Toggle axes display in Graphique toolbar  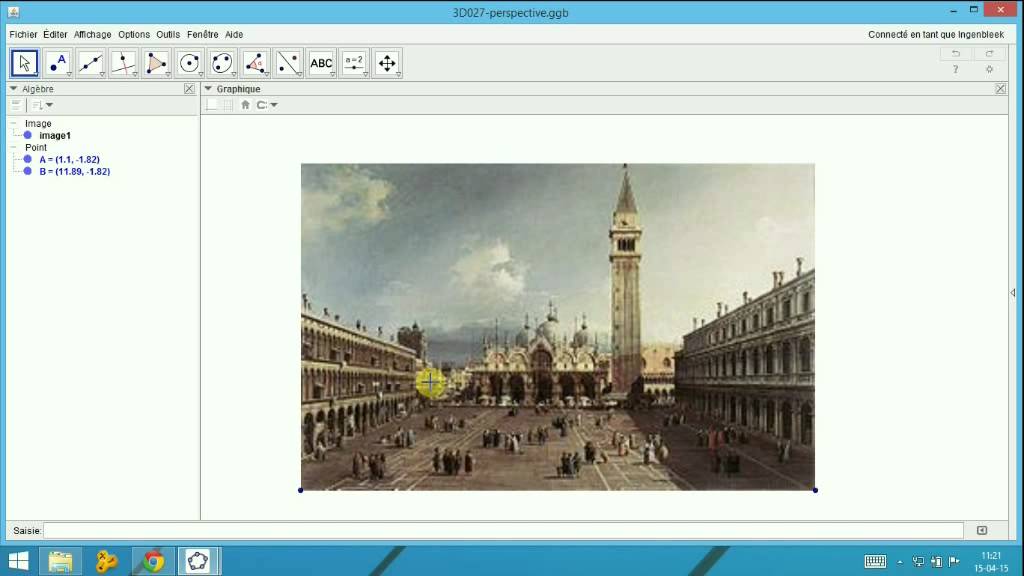[211, 104]
